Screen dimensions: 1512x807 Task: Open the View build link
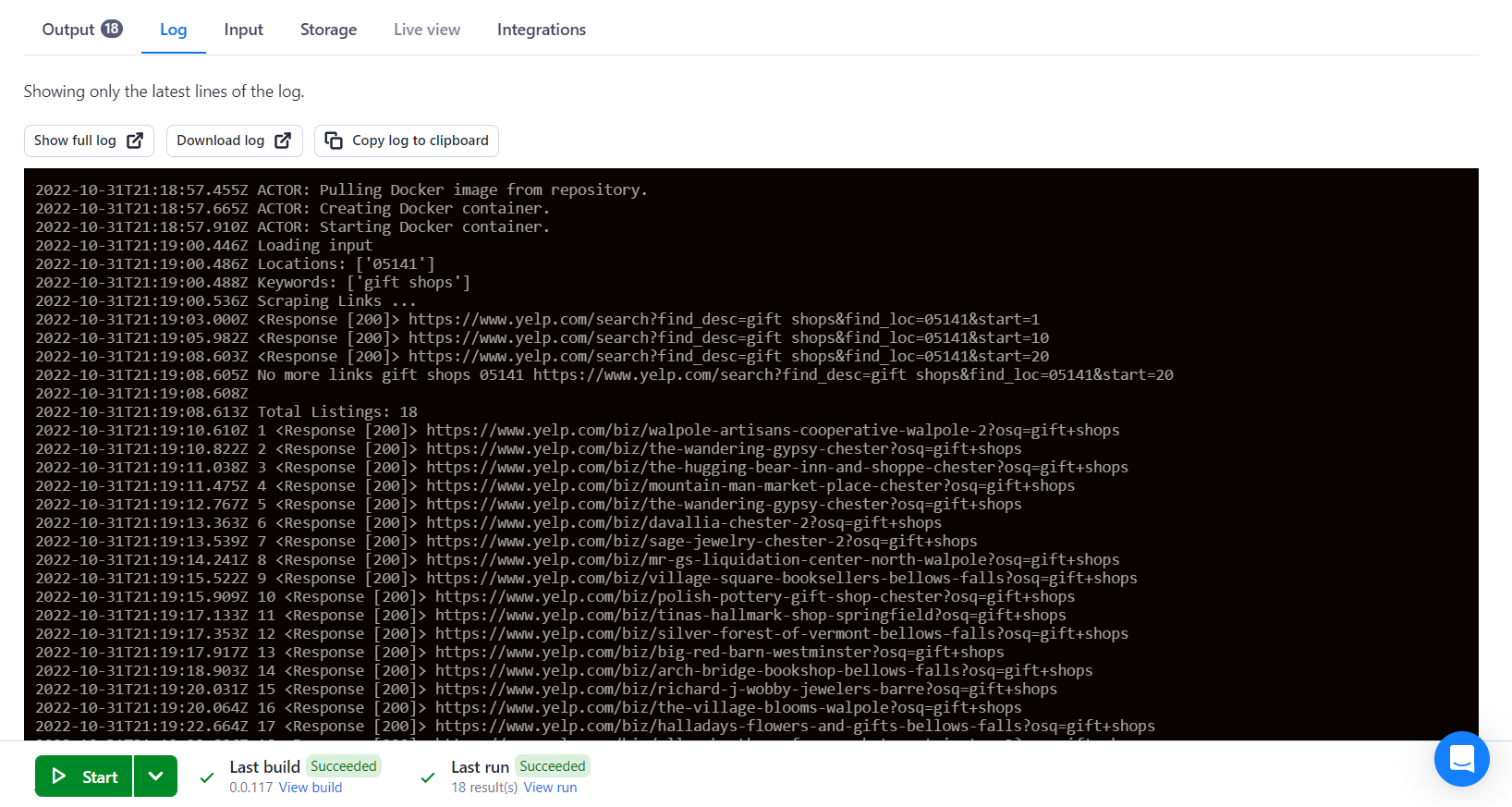coord(311,788)
